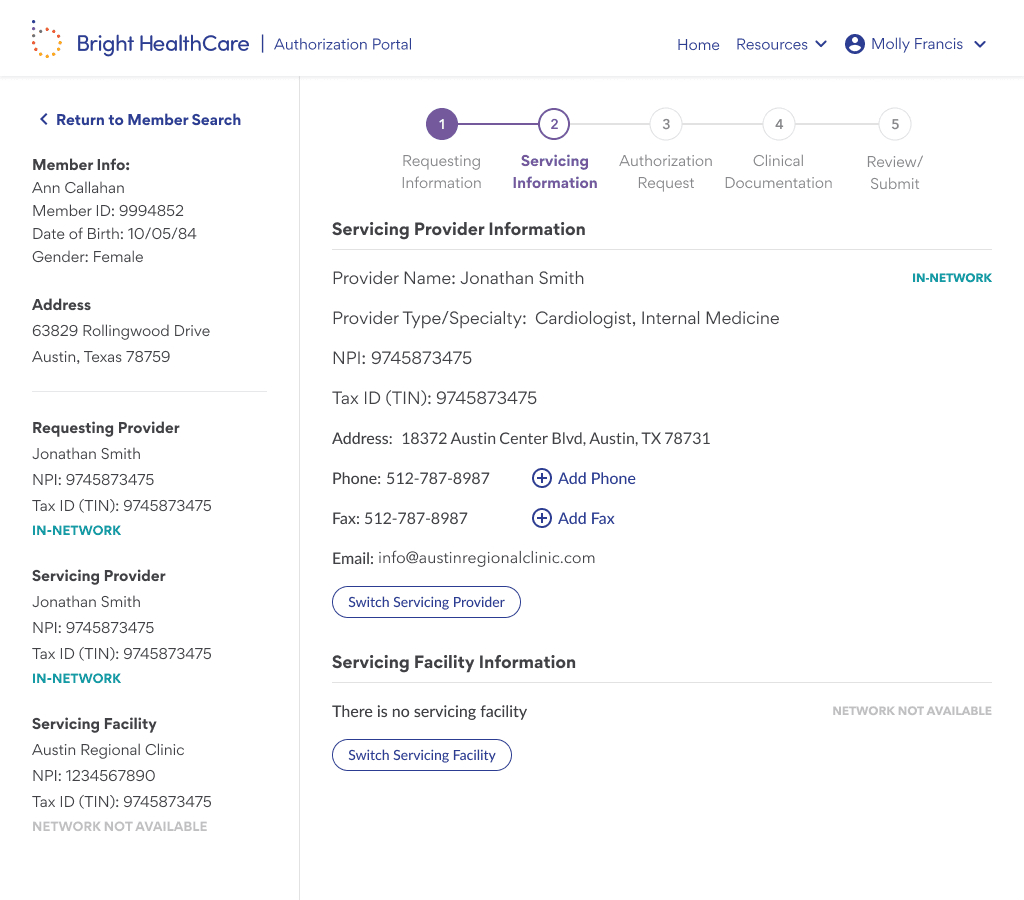Screen dimensions: 1024x900
Task: Open step 4 Clinical Documentation circle
Action: pyautogui.click(x=779, y=124)
